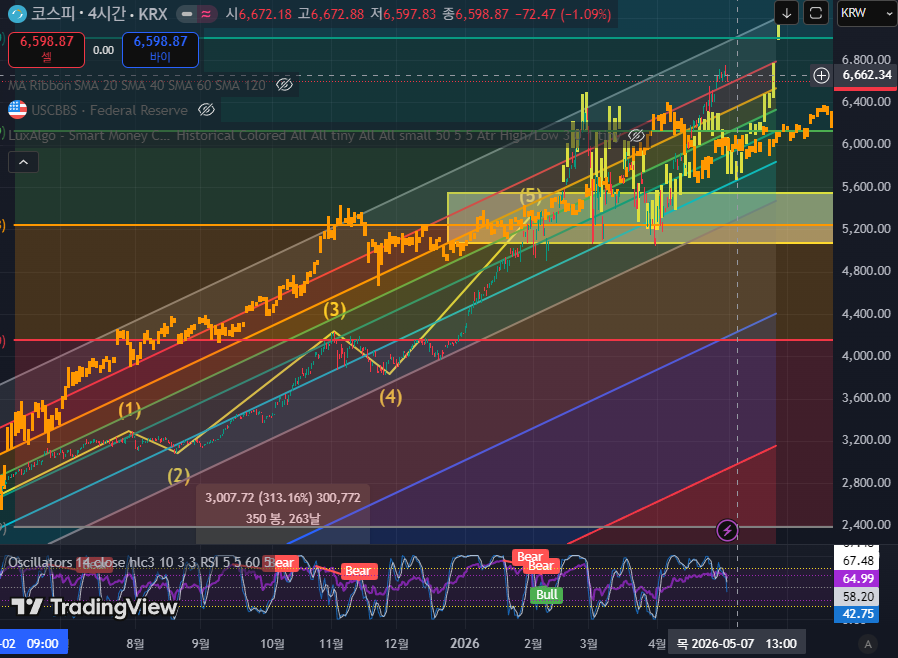
Task: Click the fullscreen frame icon at top right
Action: [x=816, y=13]
